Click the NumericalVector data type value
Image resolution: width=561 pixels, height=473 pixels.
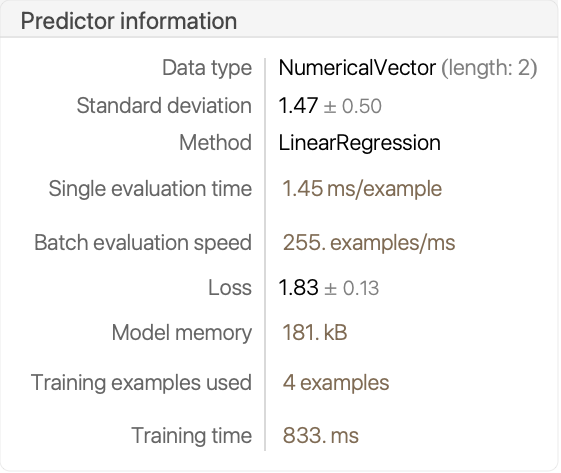click(x=357, y=68)
